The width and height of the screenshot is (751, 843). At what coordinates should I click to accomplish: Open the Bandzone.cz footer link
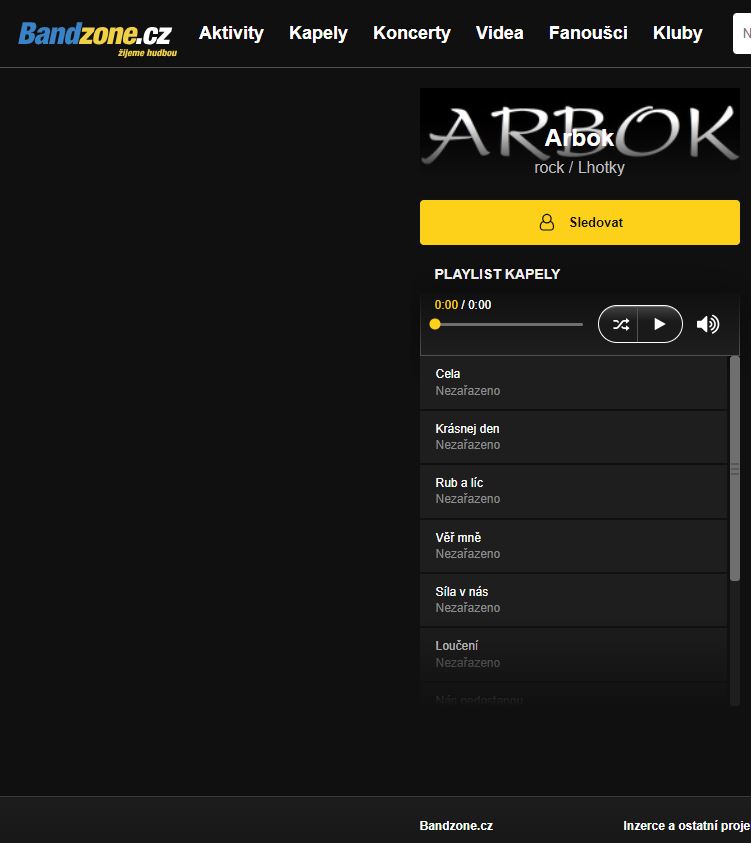(x=456, y=825)
